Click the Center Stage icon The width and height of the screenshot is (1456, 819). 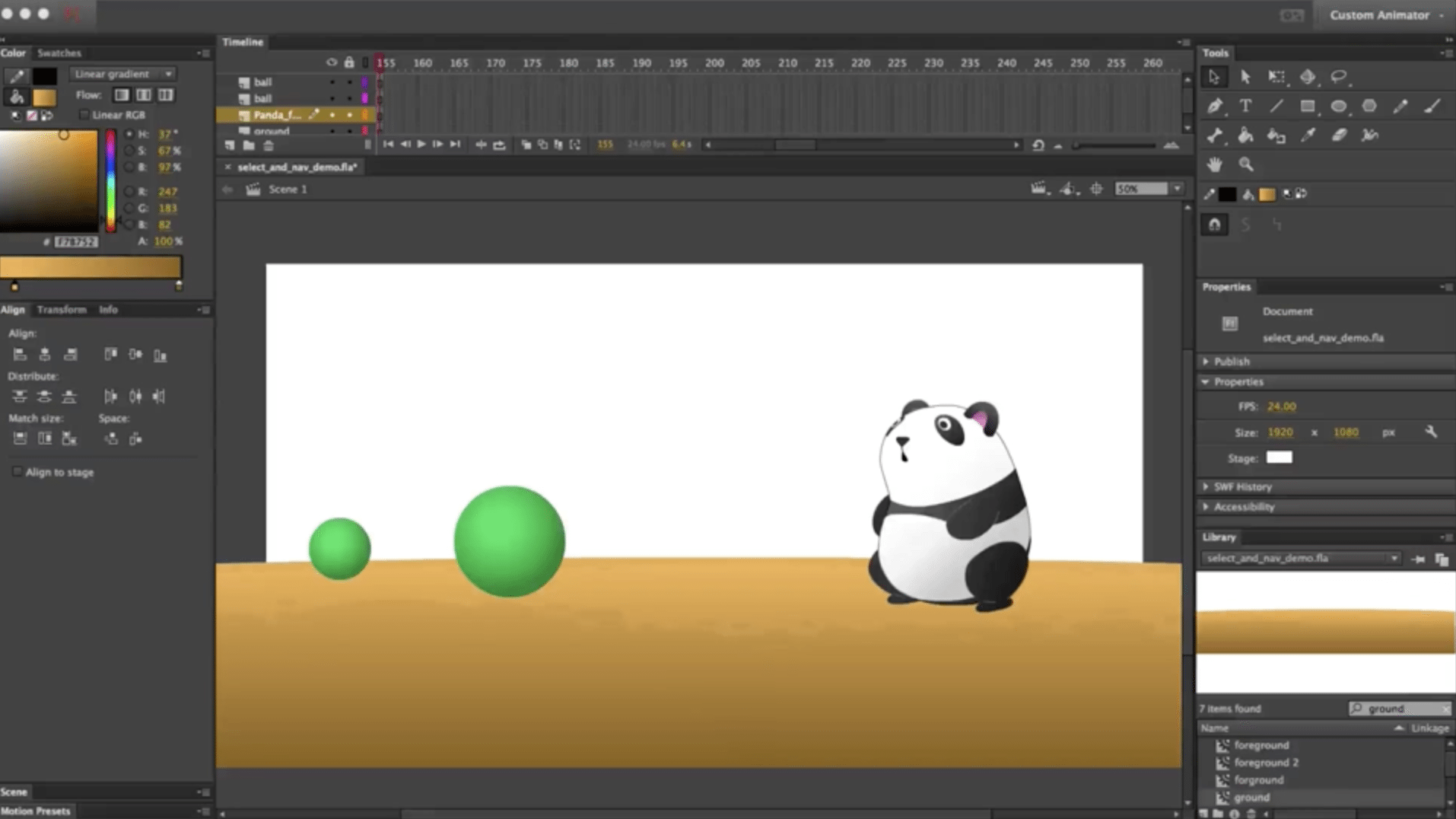(1096, 189)
